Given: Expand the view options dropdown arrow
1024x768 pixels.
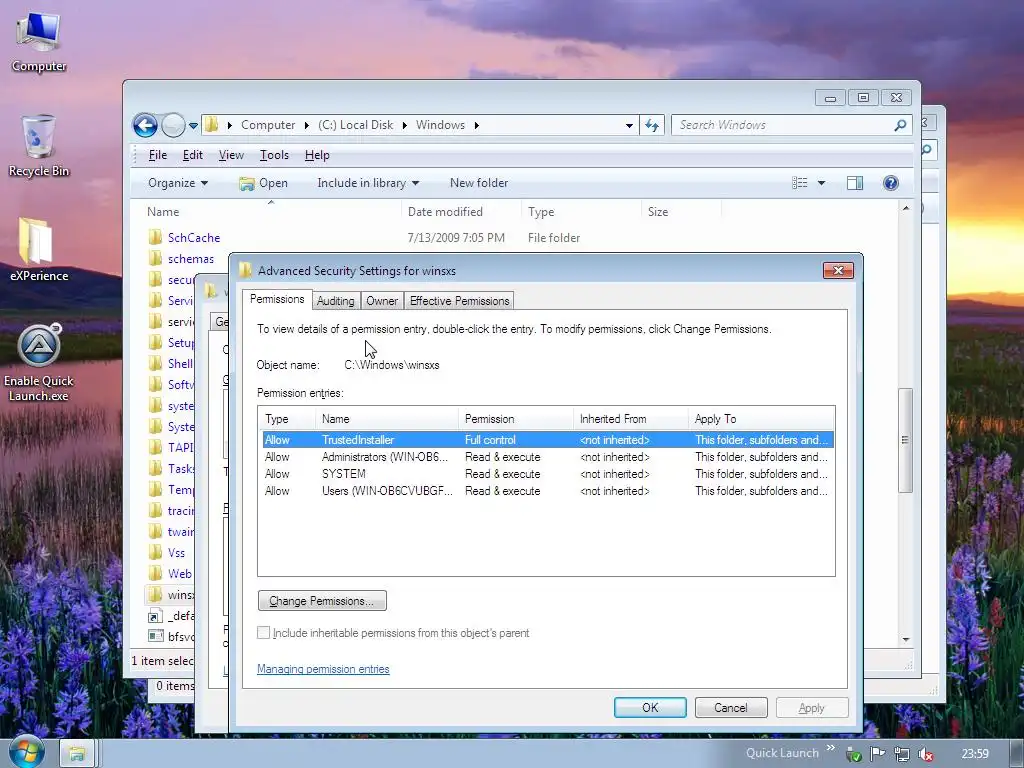Looking at the screenshot, I should point(821,183).
